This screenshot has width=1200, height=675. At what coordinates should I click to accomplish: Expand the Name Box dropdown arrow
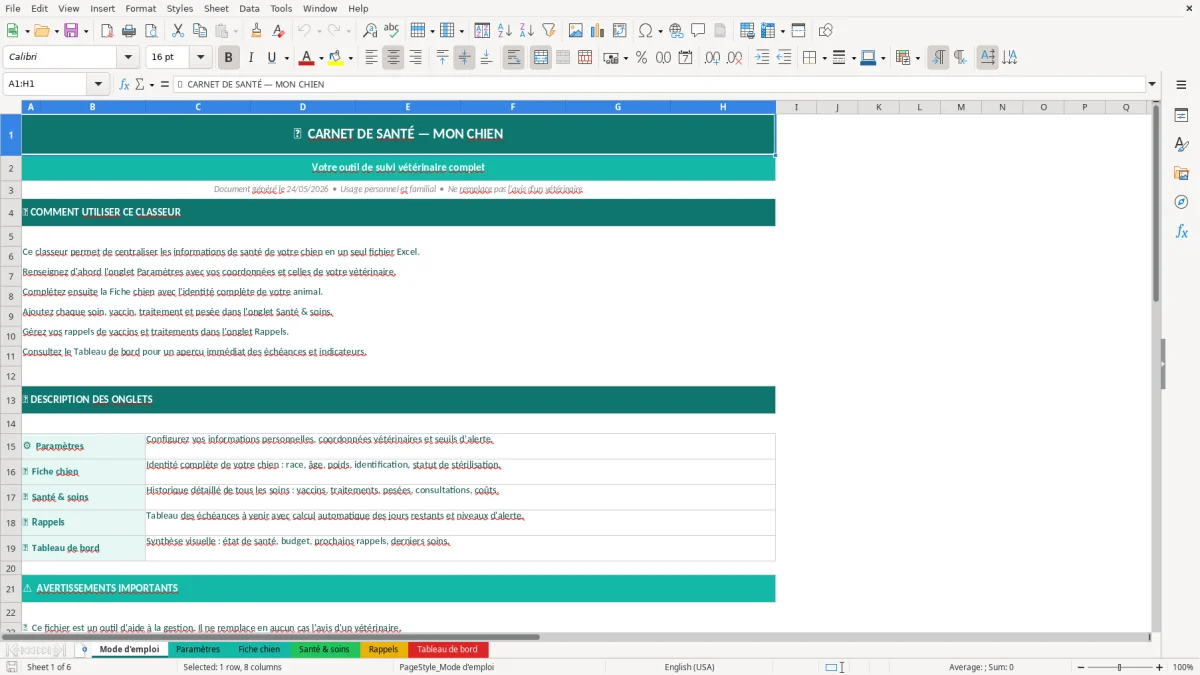pos(98,84)
